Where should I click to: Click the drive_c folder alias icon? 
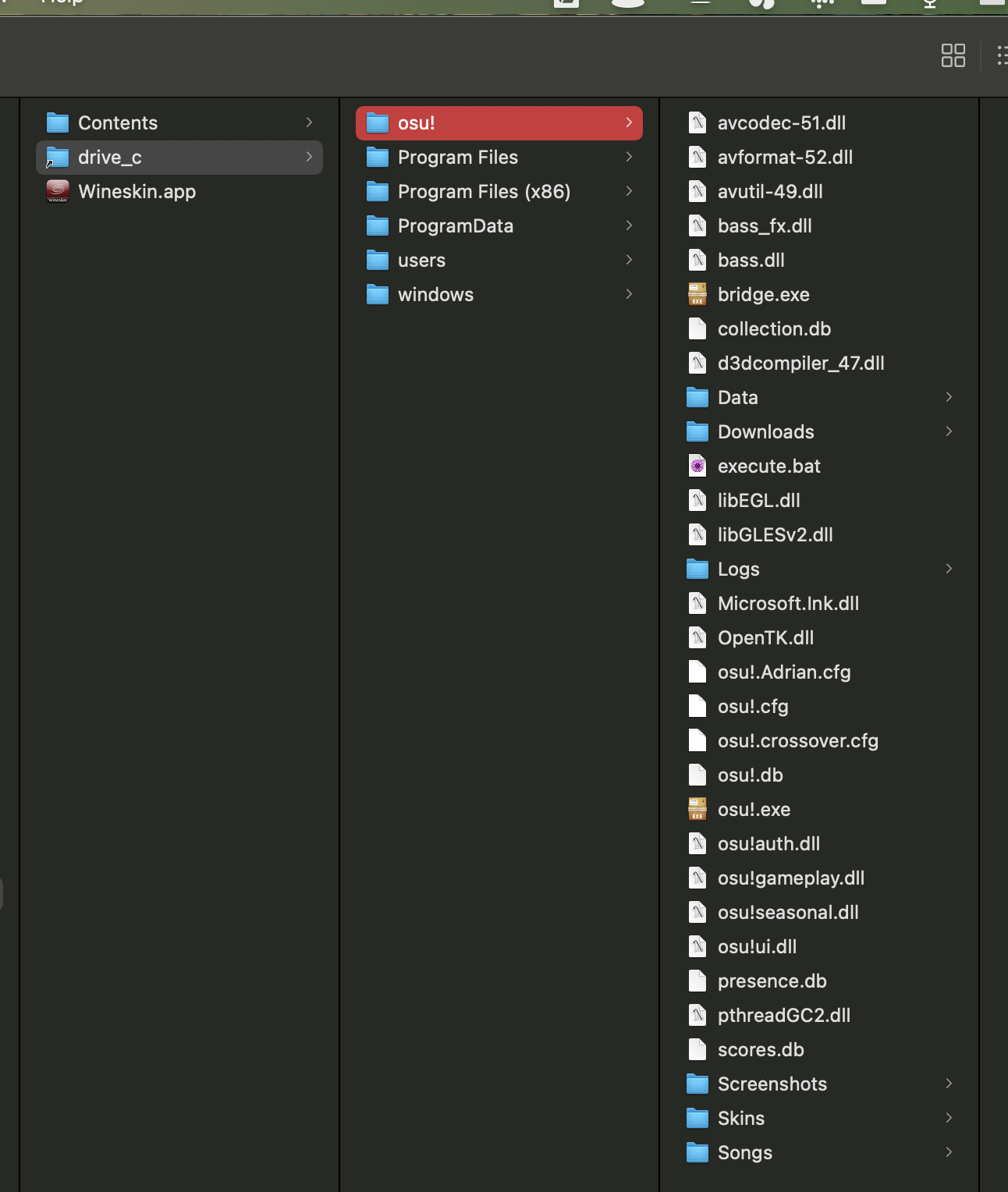tap(58, 157)
